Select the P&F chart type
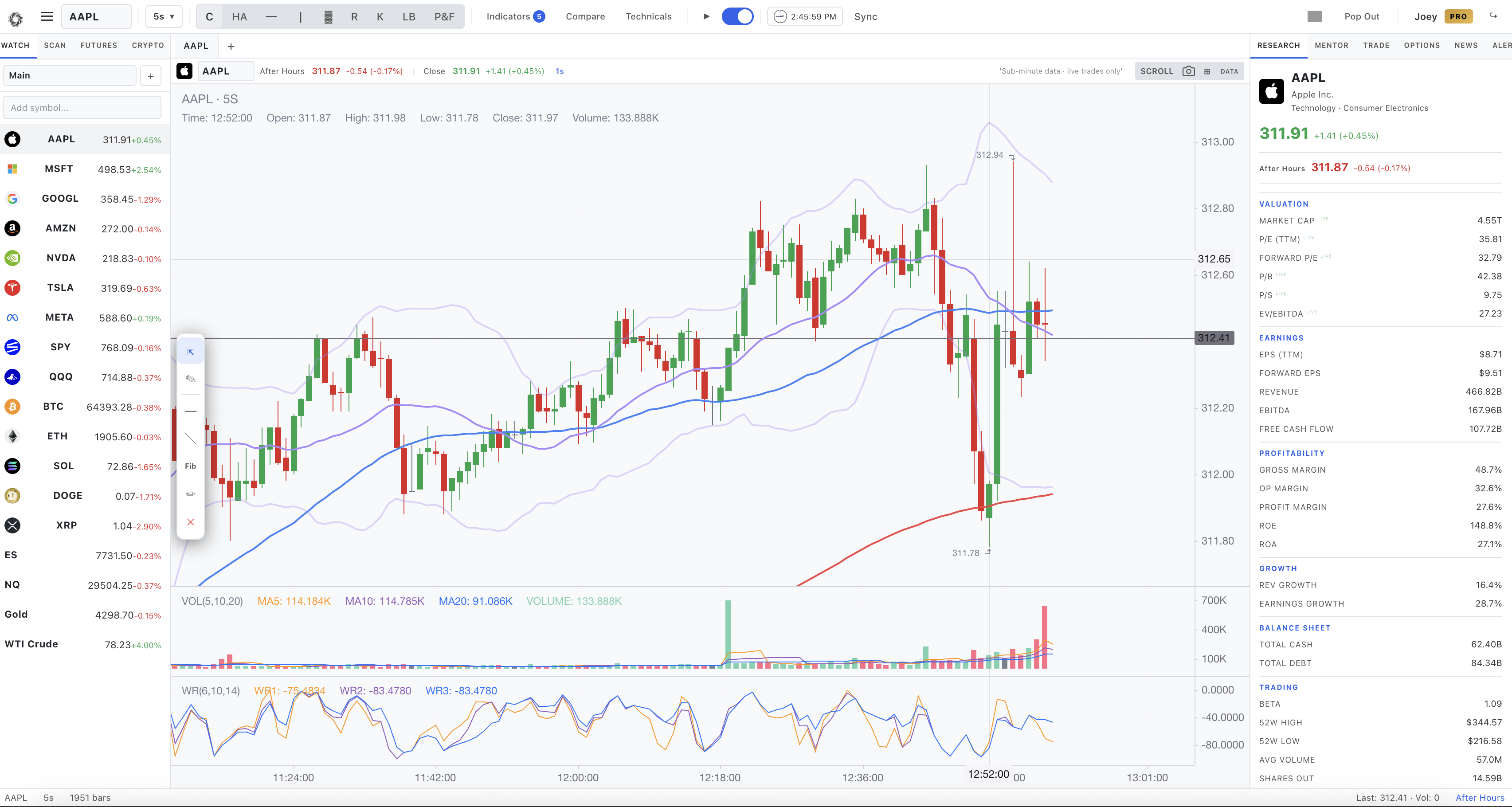This screenshot has height=807, width=1512. (444, 16)
